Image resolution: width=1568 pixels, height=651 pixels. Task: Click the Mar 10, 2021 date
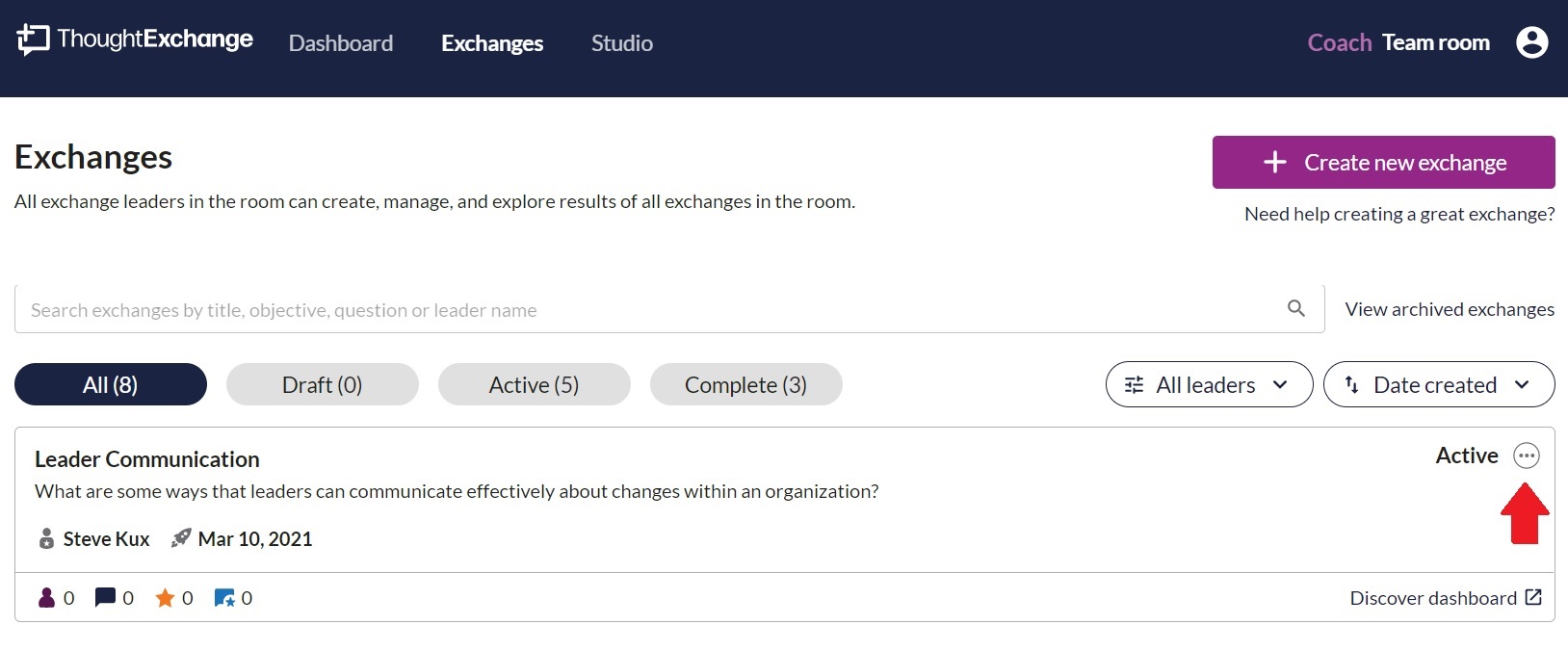pyautogui.click(x=255, y=539)
